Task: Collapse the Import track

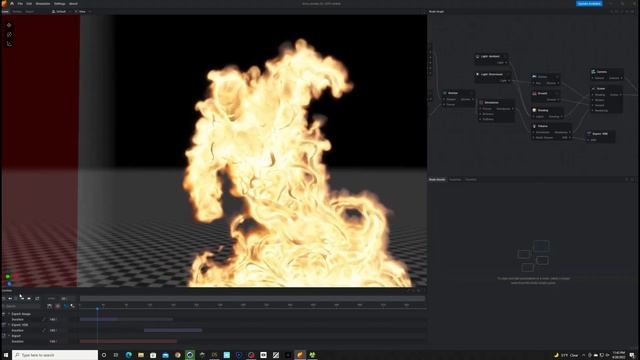Action: tap(9, 336)
